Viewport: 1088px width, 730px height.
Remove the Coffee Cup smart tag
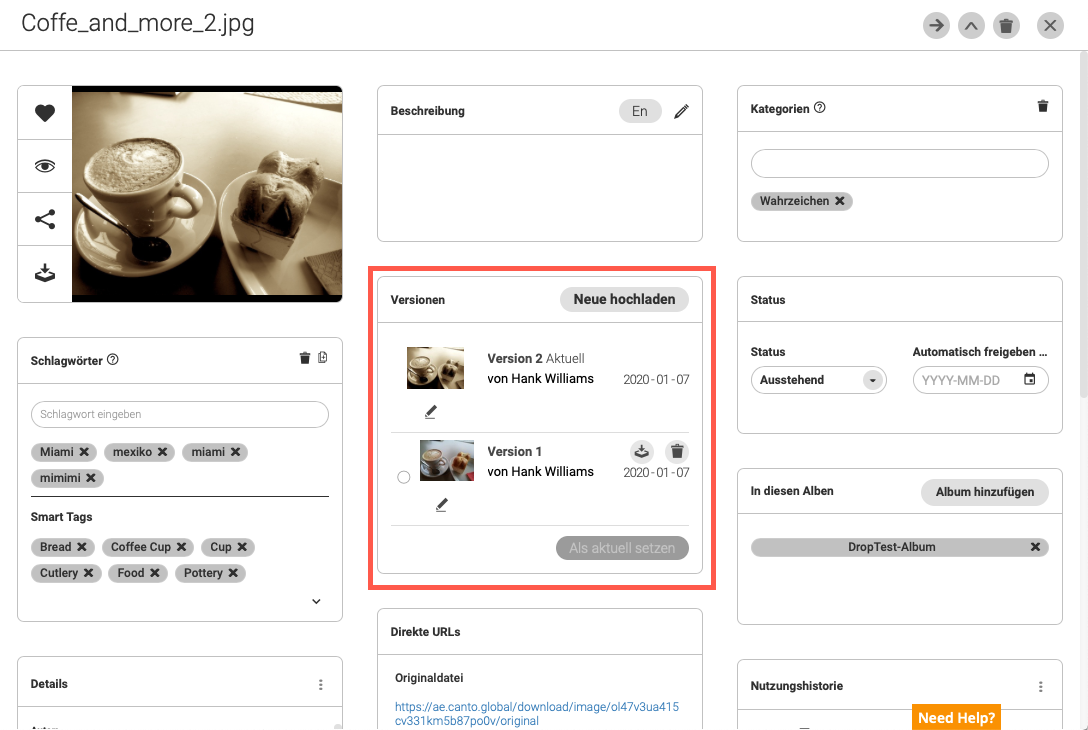(x=181, y=547)
